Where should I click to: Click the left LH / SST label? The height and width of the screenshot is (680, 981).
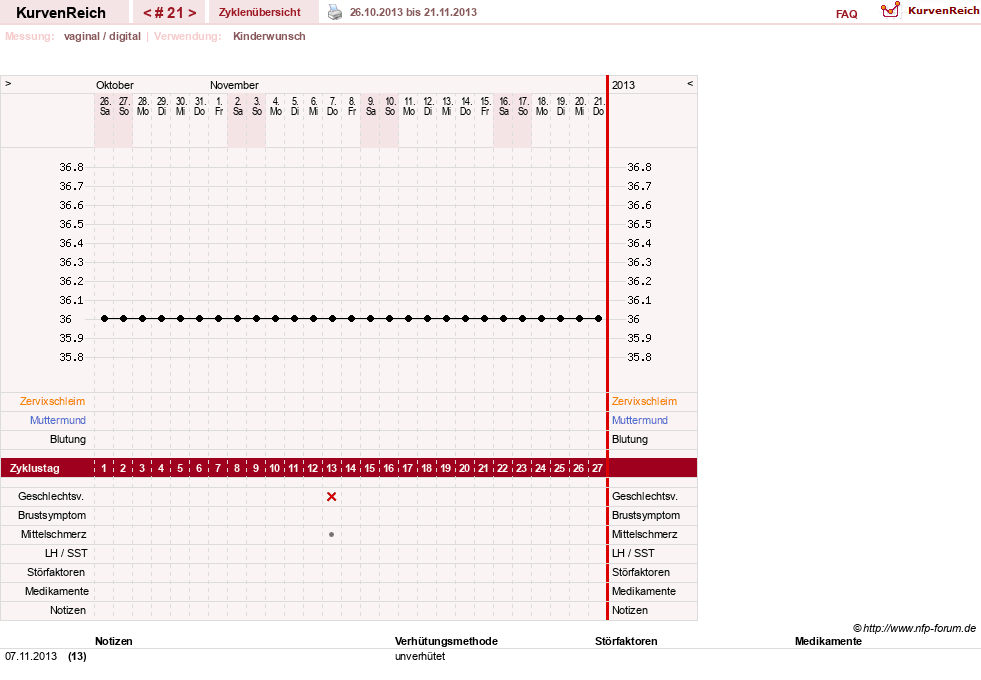coord(66,553)
